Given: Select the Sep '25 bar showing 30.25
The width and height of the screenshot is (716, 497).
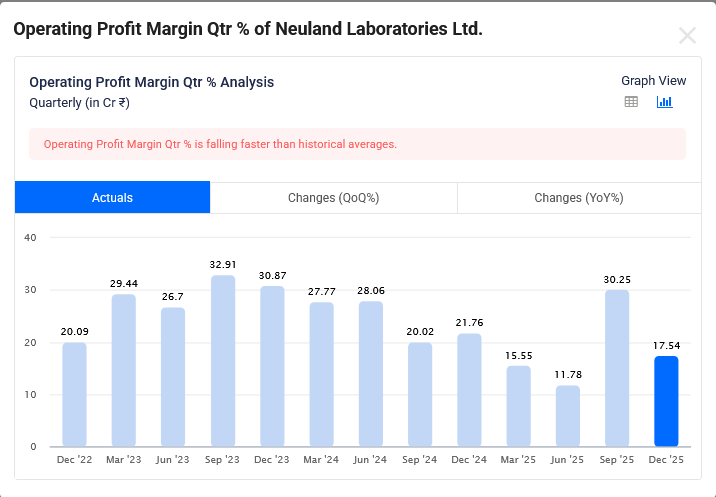Looking at the screenshot, I should (x=617, y=368).
